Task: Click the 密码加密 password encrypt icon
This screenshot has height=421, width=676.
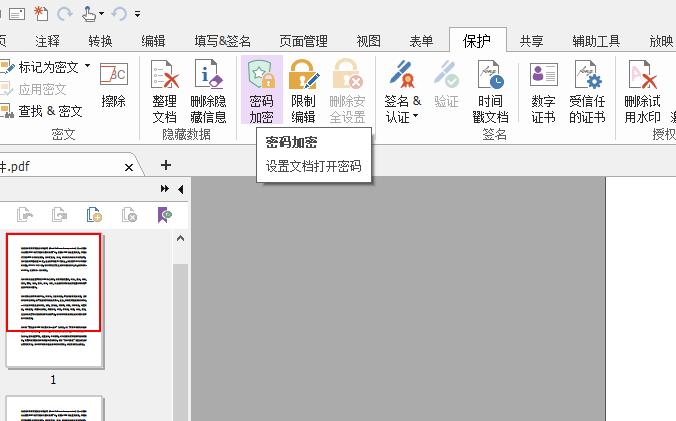Action: pos(261,90)
